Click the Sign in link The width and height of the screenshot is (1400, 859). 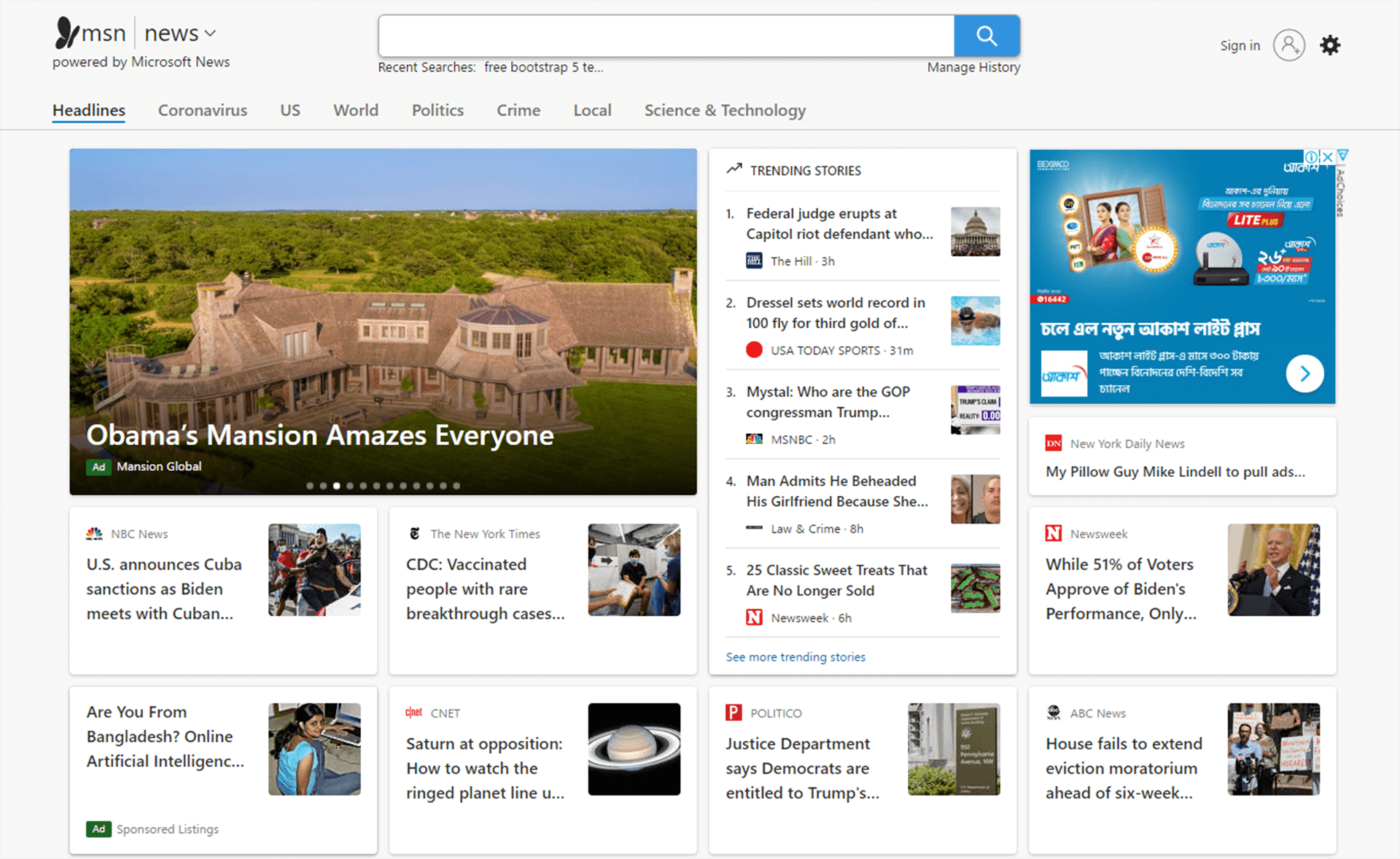click(1240, 45)
